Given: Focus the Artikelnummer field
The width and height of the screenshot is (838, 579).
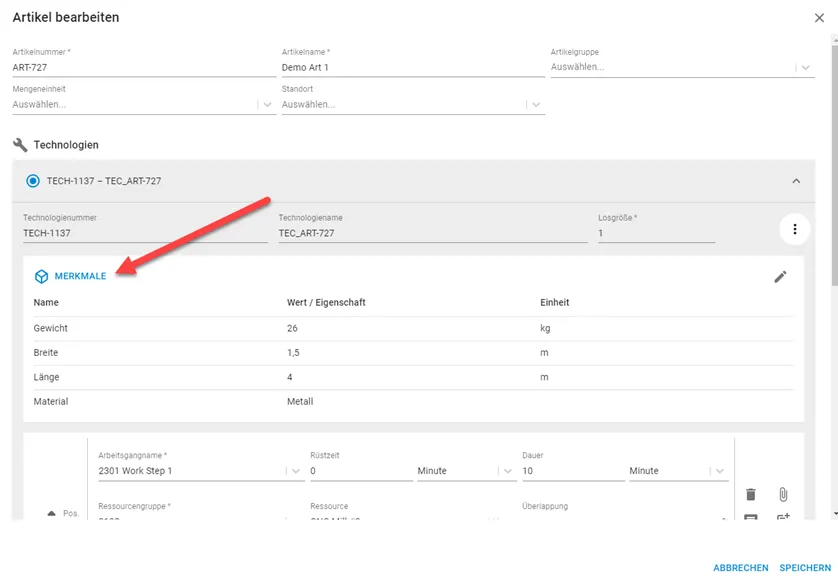Looking at the screenshot, I should point(144,68).
